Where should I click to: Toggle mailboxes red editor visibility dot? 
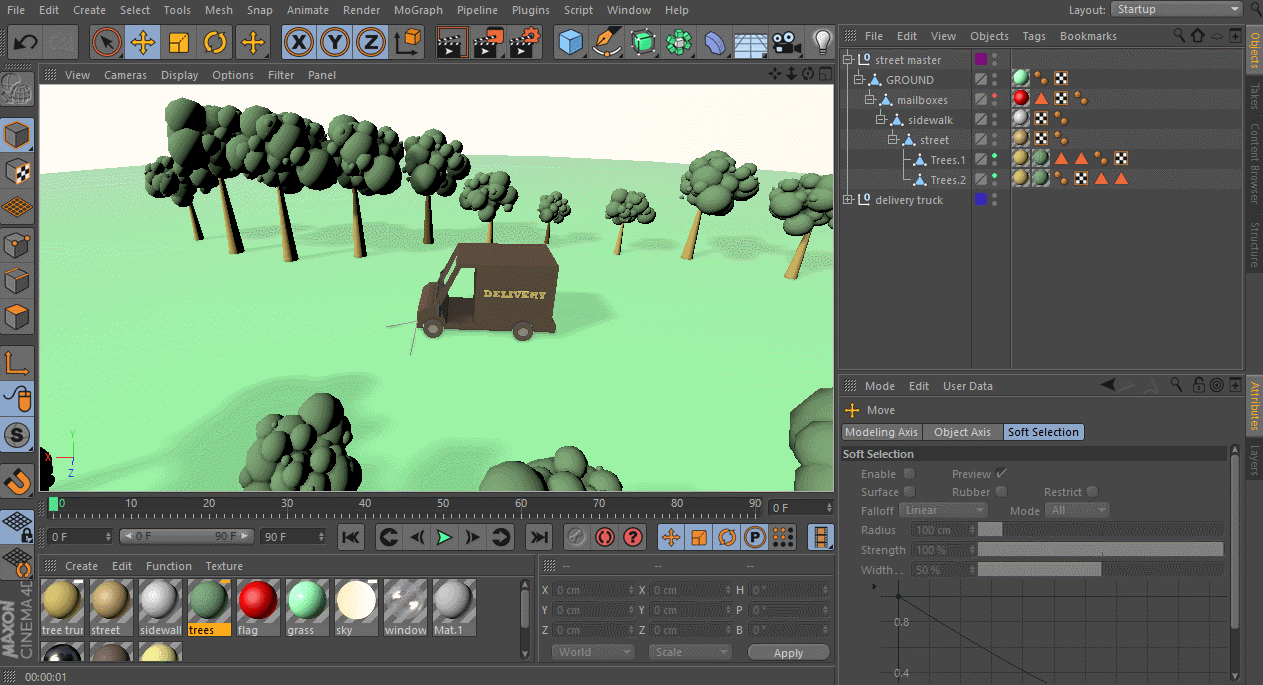994,96
